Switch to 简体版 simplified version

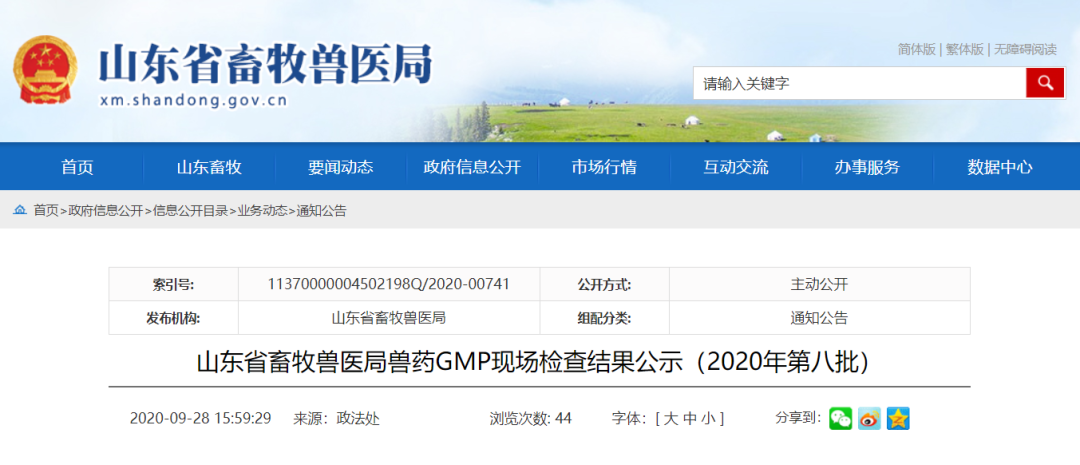917,50
